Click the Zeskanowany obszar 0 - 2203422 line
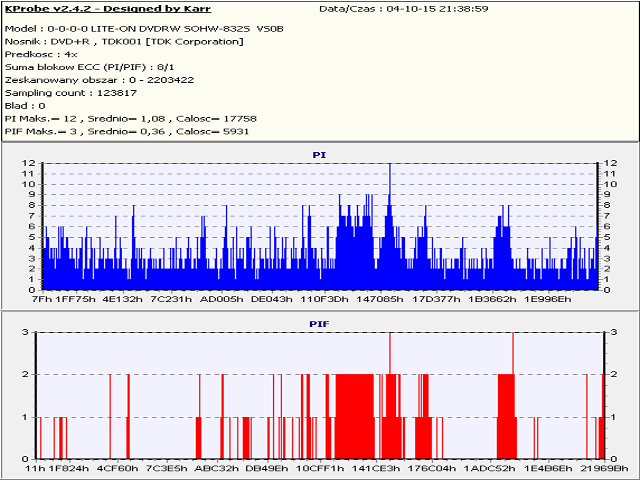 [x=99, y=80]
